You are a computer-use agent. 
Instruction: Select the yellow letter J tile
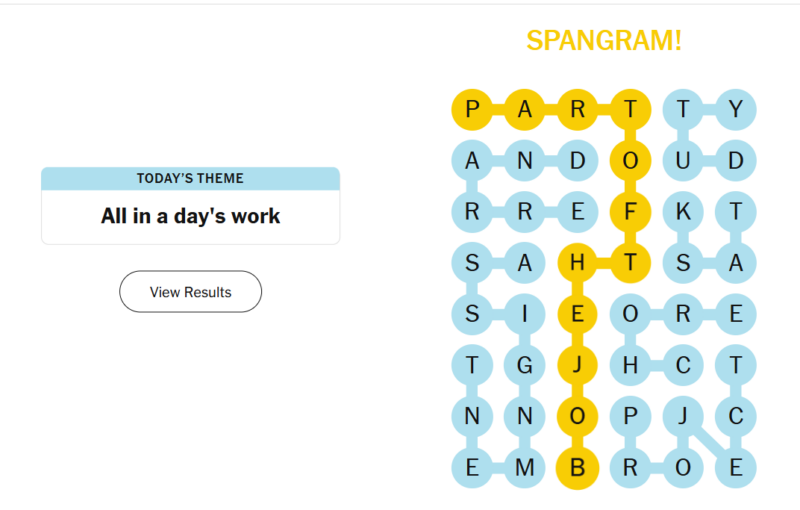coord(577,365)
